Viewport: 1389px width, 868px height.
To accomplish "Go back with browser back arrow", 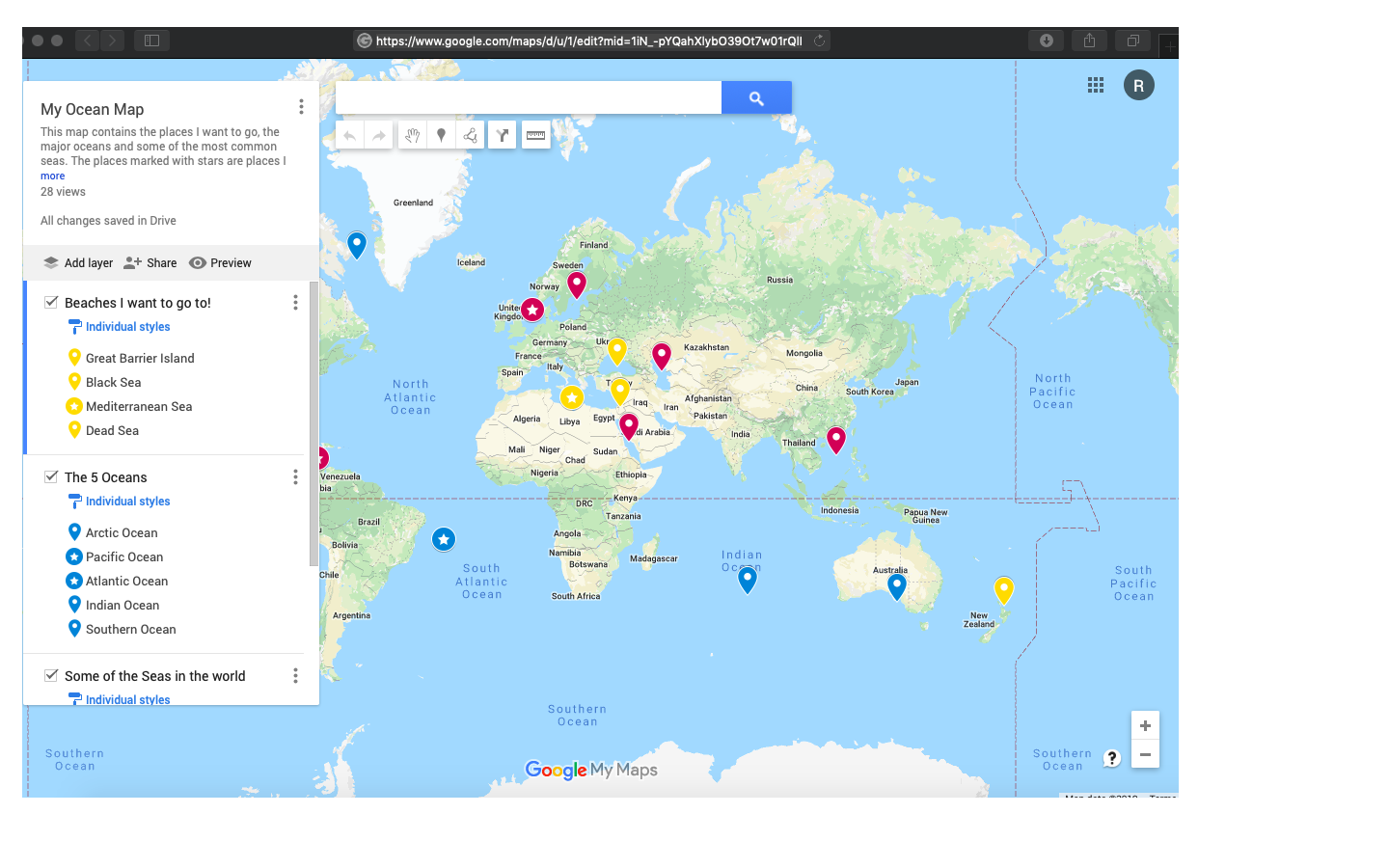I will pos(88,41).
